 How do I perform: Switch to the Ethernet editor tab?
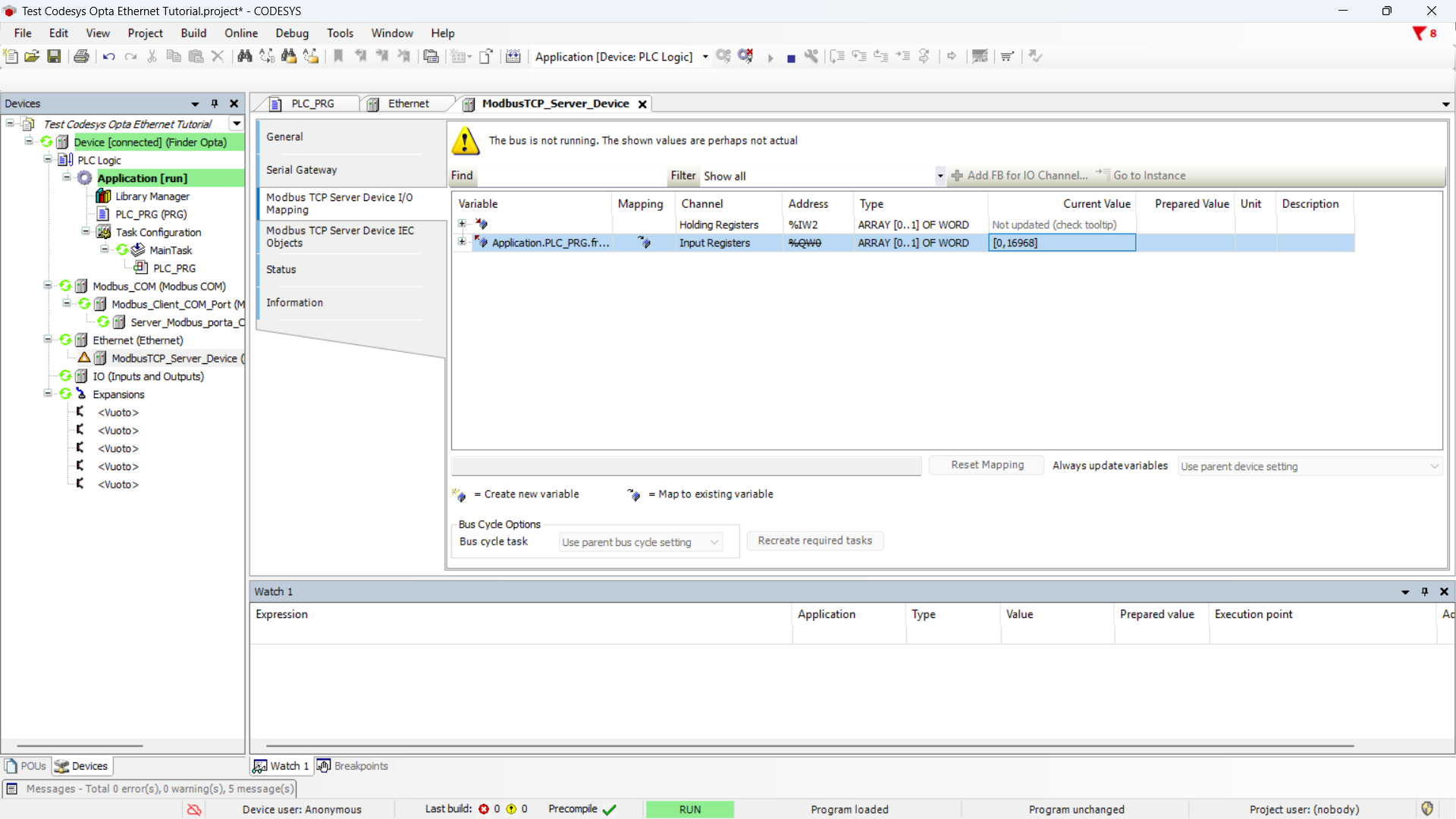(x=408, y=104)
